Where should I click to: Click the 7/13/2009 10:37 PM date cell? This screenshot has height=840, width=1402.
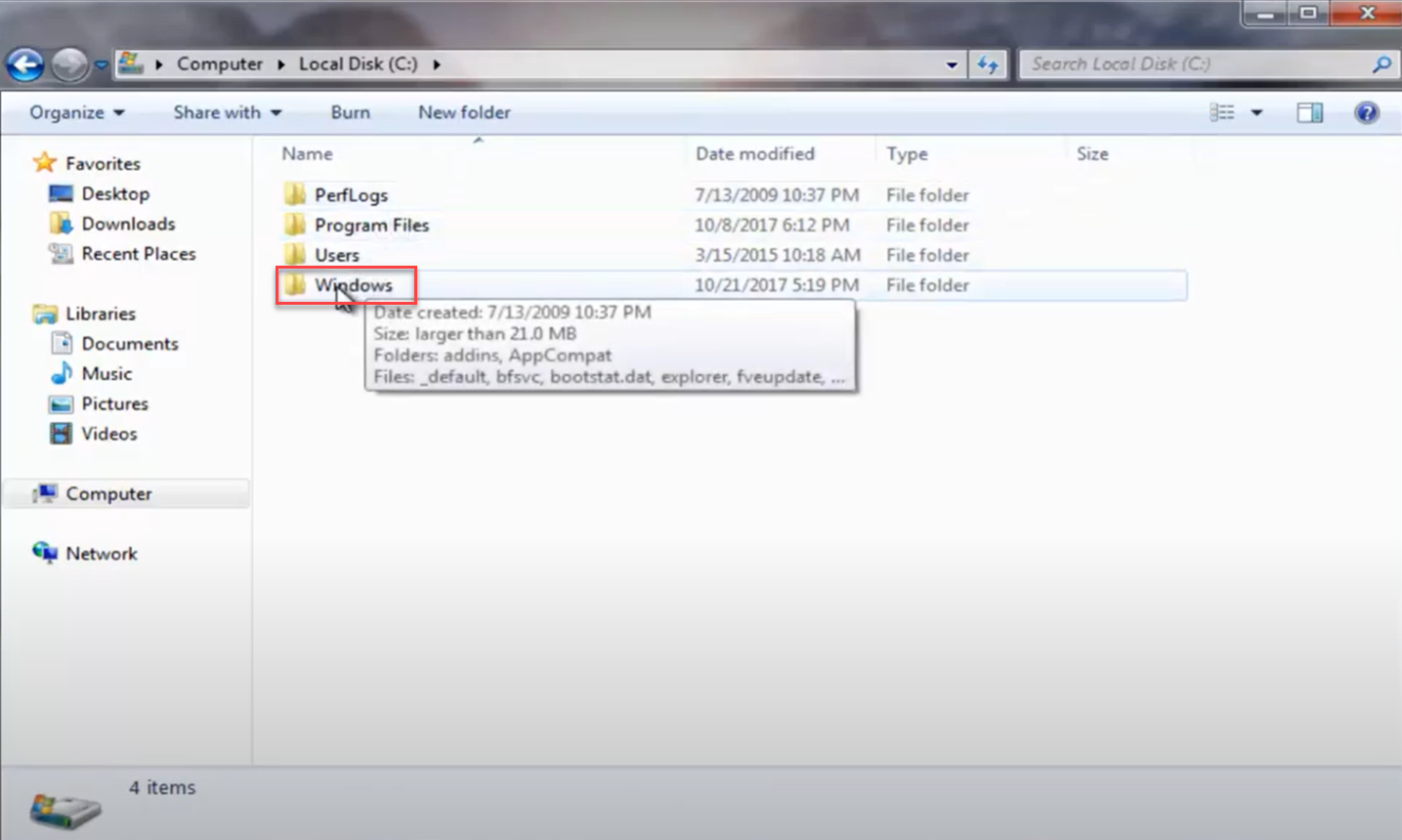(777, 195)
